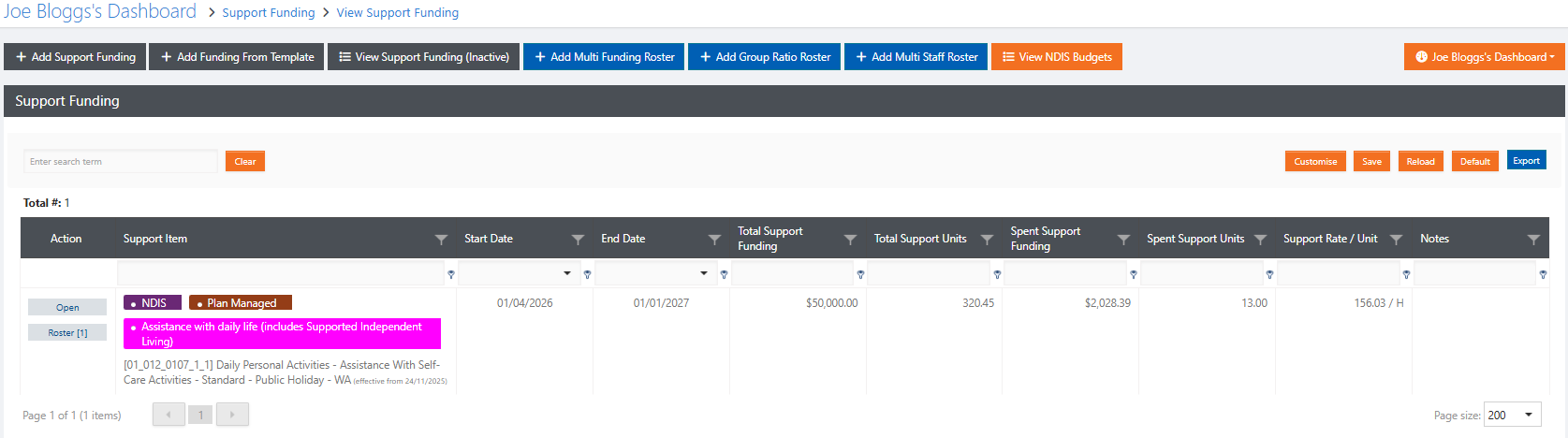
Task: View Support Funding (Inactive)
Action: (x=423, y=57)
